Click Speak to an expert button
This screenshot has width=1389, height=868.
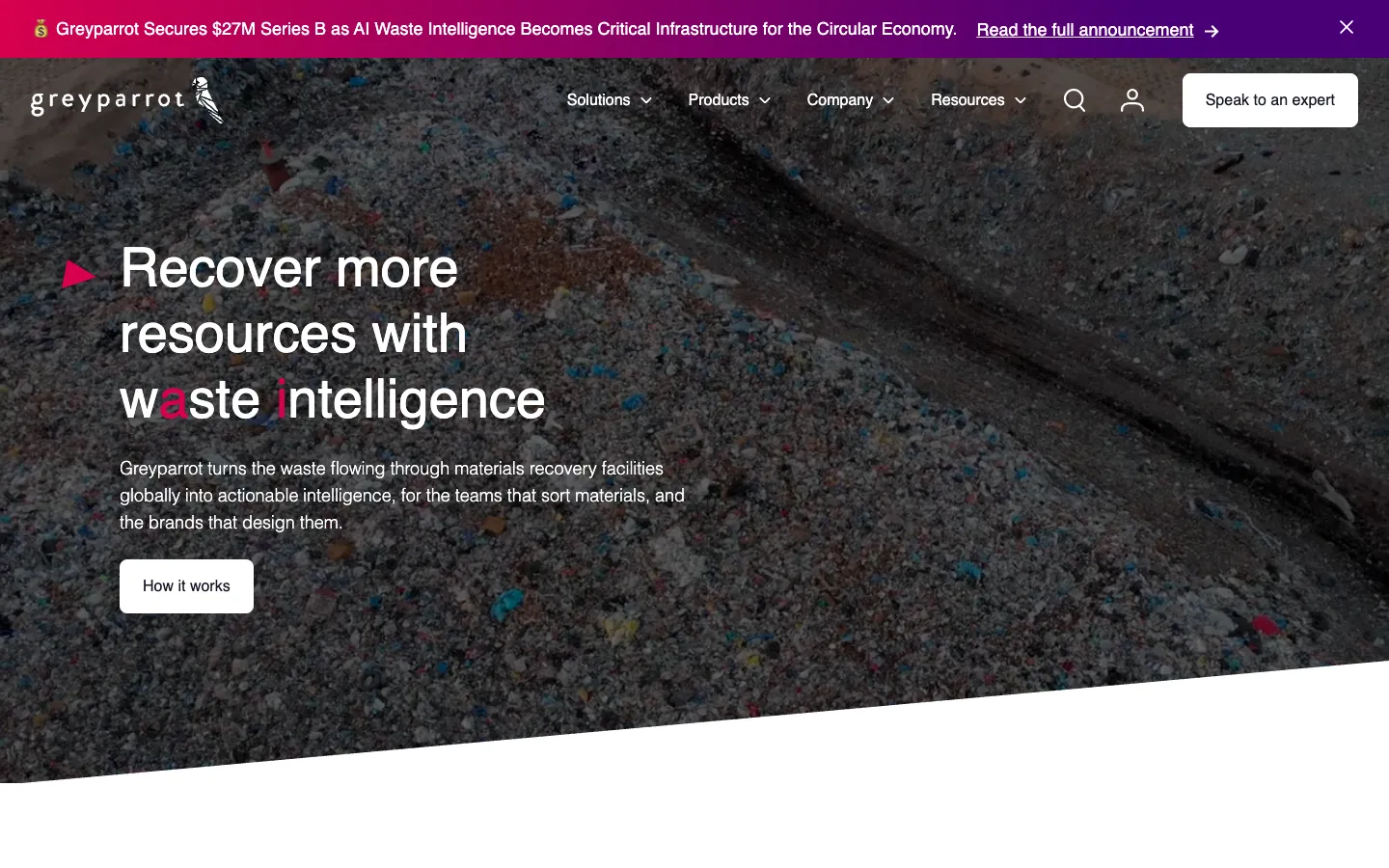point(1269,100)
